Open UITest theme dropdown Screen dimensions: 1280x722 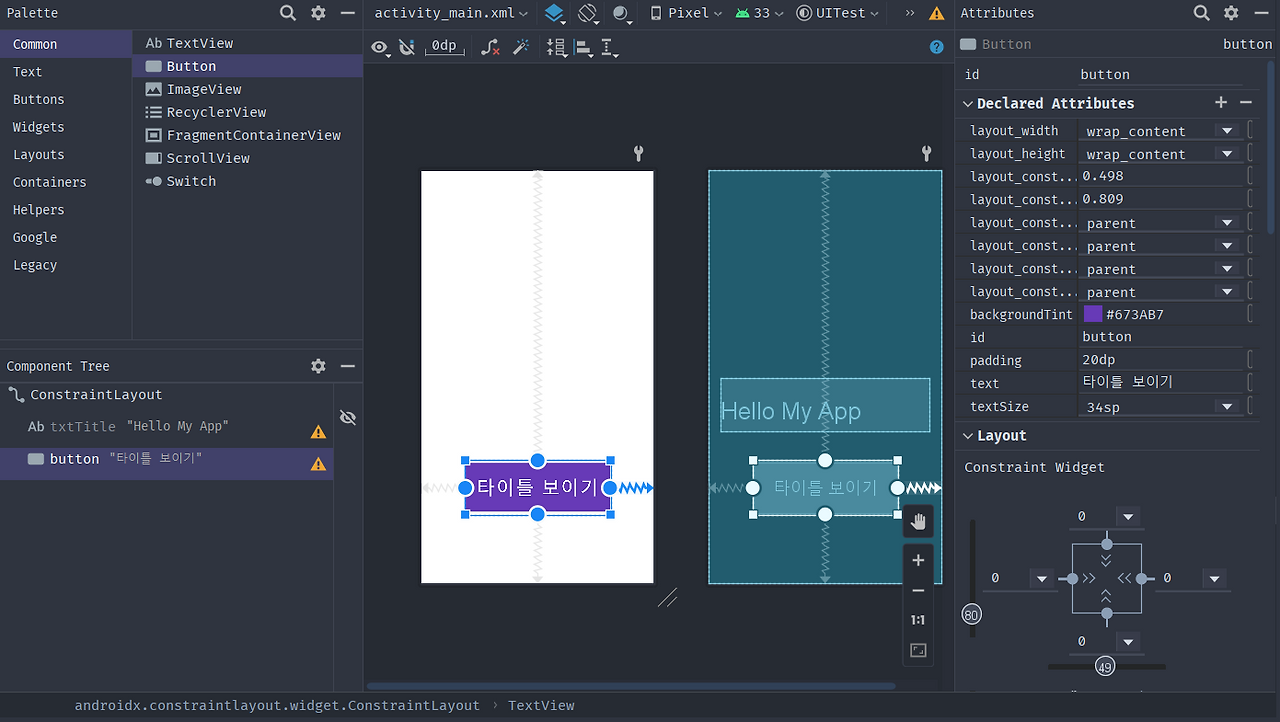point(838,13)
